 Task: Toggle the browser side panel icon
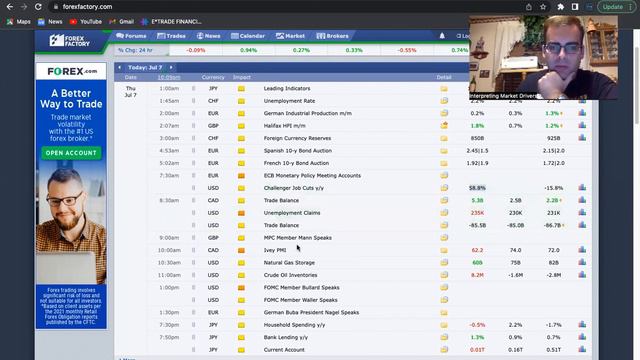(575, 7)
